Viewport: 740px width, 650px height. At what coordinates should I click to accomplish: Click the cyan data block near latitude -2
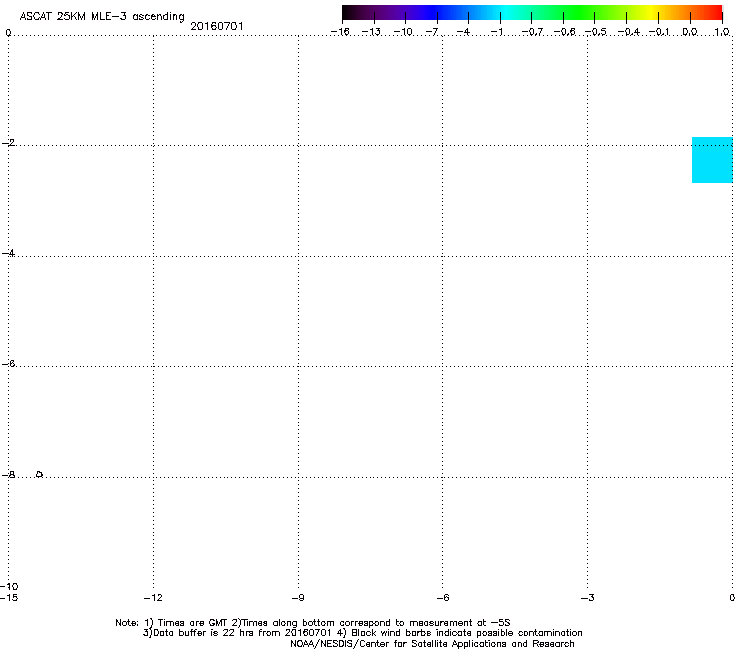pos(712,160)
